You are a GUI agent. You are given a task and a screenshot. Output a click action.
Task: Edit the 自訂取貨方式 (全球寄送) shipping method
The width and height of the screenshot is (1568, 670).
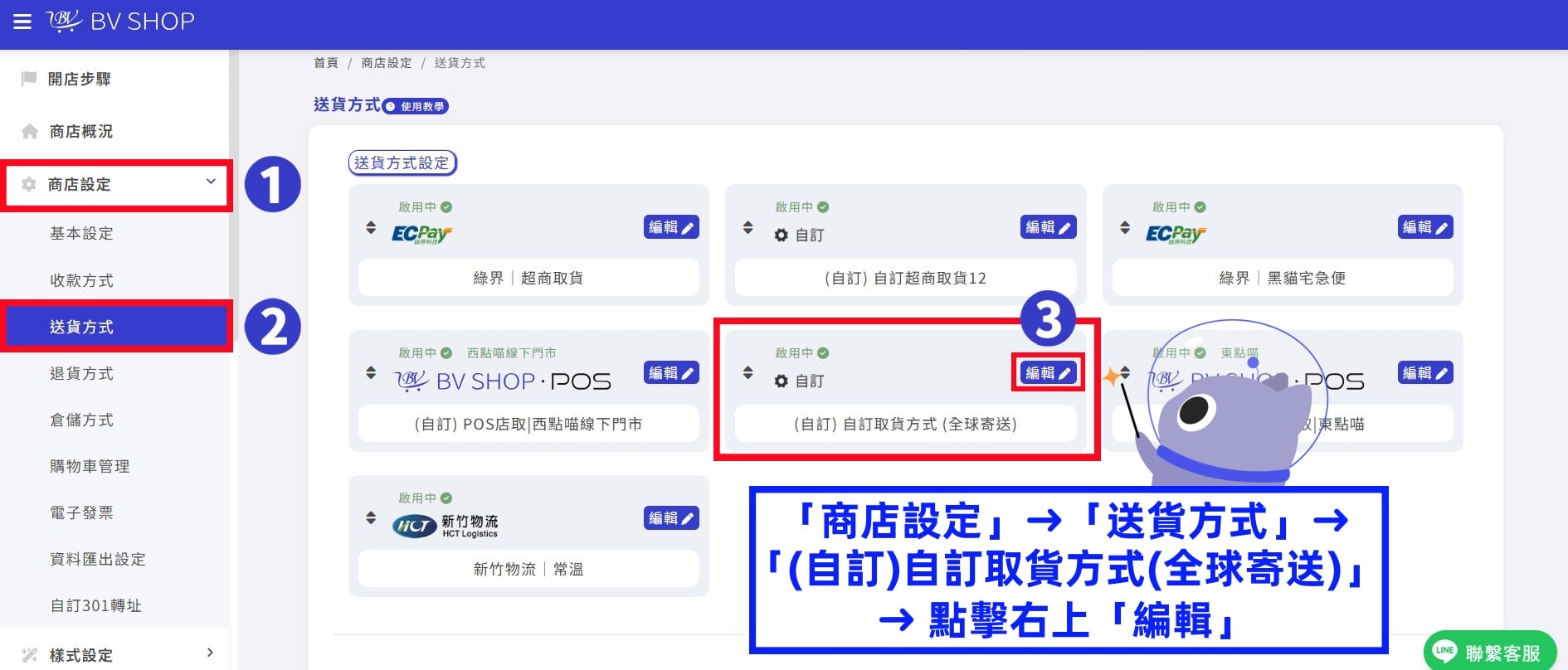(1048, 373)
